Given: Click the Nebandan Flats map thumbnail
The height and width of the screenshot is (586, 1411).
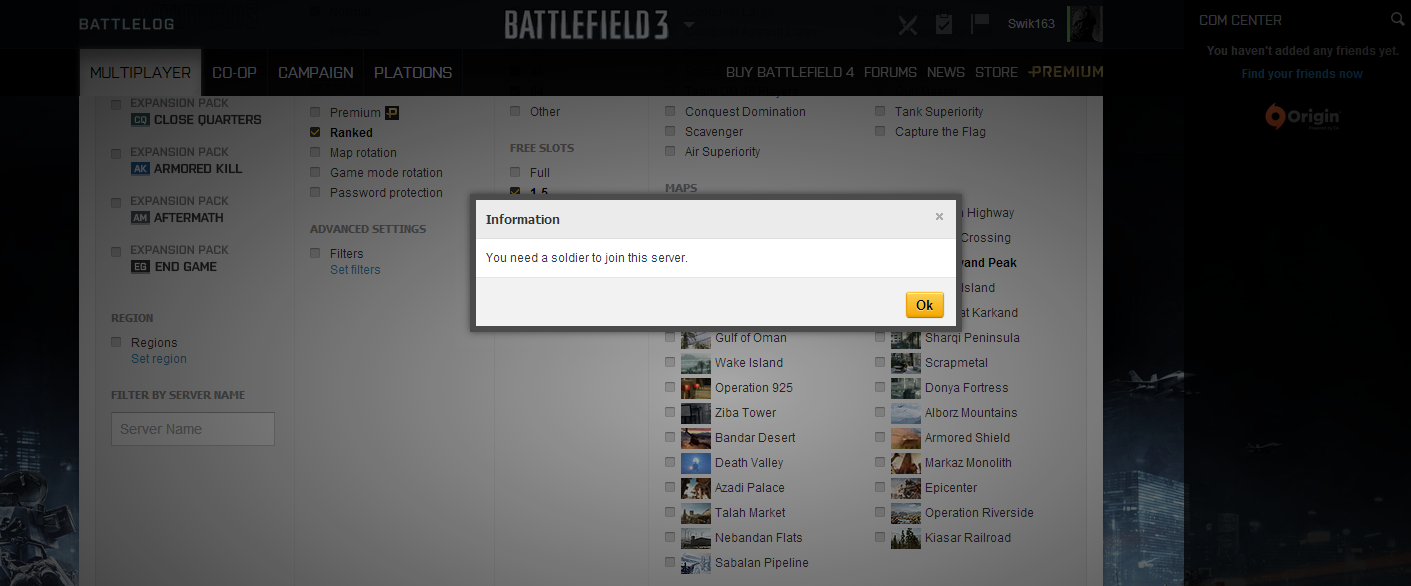Looking at the screenshot, I should click(696, 538).
